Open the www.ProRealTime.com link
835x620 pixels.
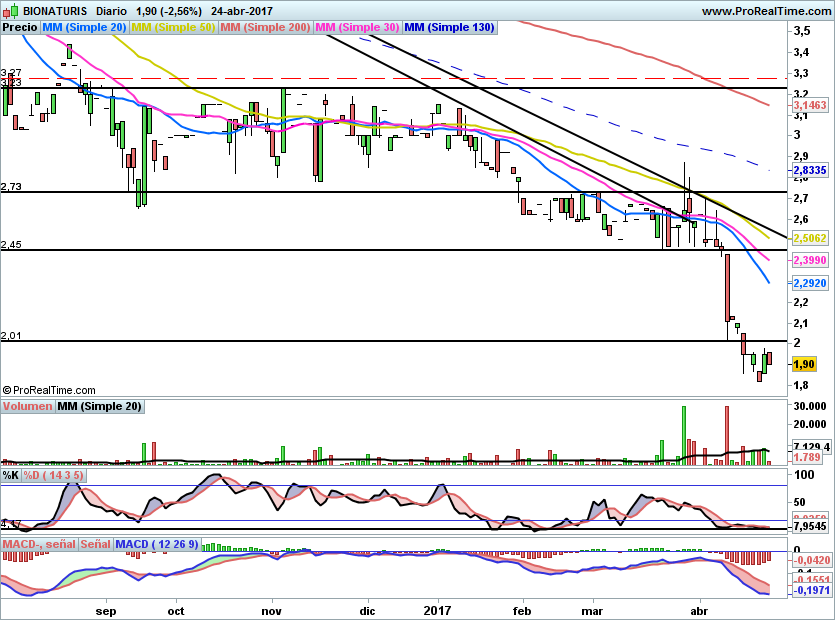[x=766, y=11]
